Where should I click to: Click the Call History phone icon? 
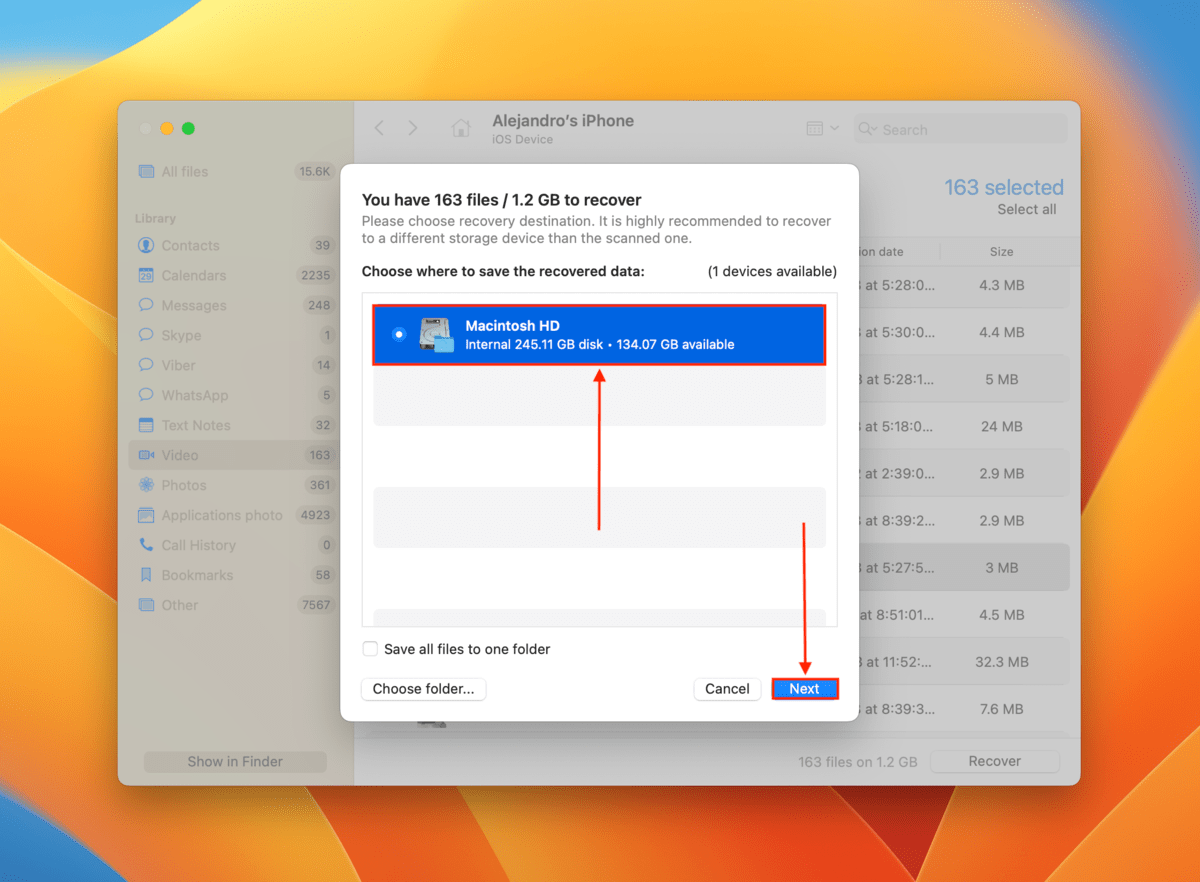click(146, 545)
